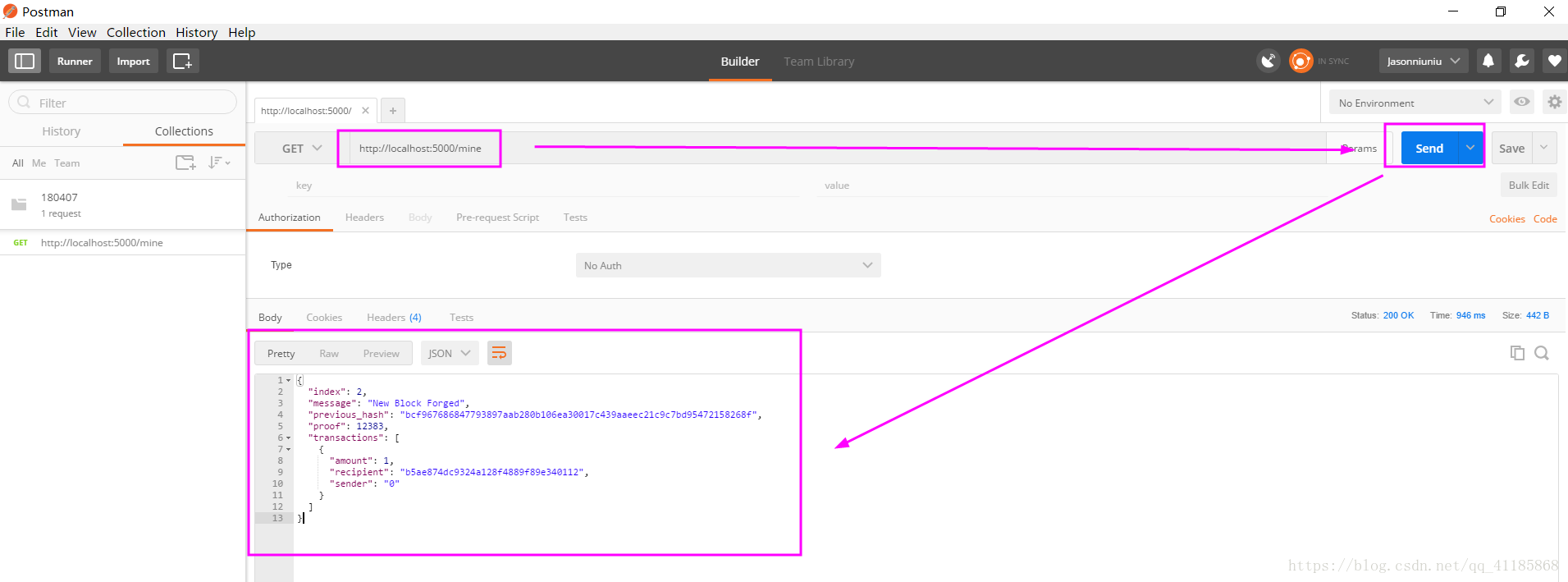Click the sidebar Filter search box
The width and height of the screenshot is (1568, 582).
[123, 103]
